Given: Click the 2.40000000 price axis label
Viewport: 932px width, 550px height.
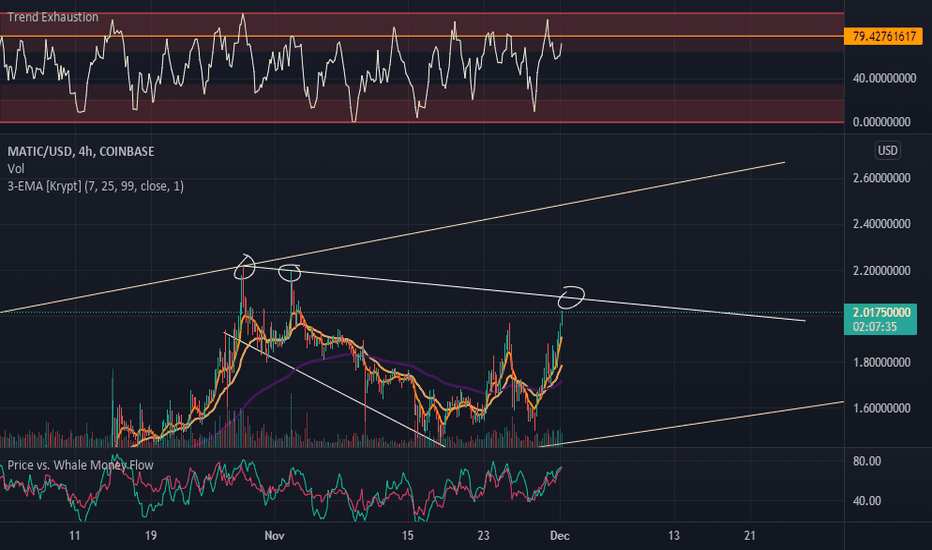Looking at the screenshot, I should point(881,224).
